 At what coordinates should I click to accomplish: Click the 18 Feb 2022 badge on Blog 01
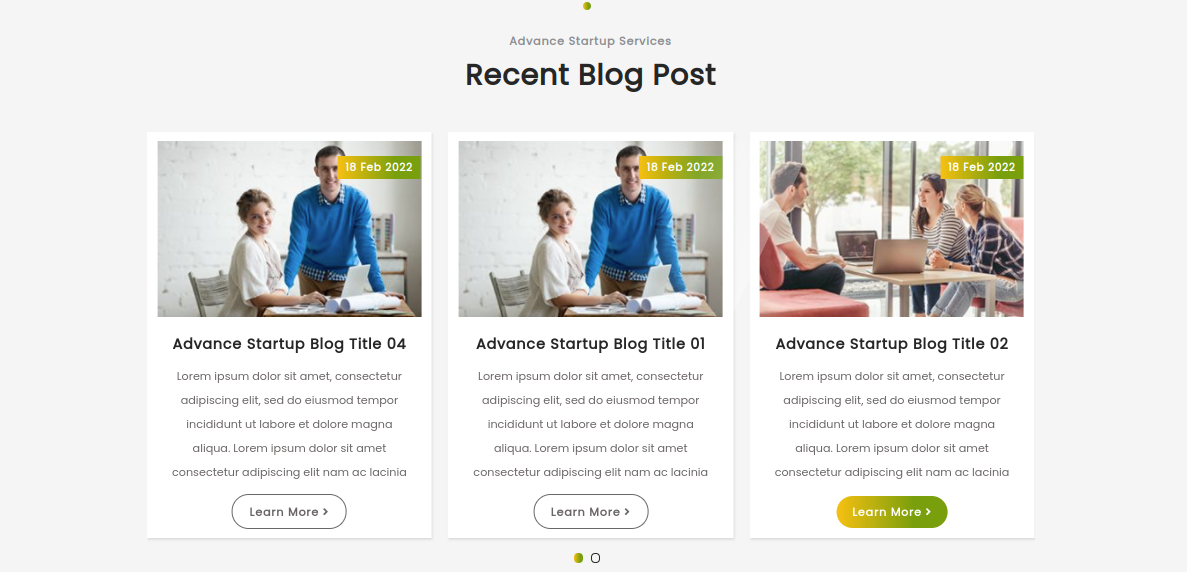(x=681, y=167)
